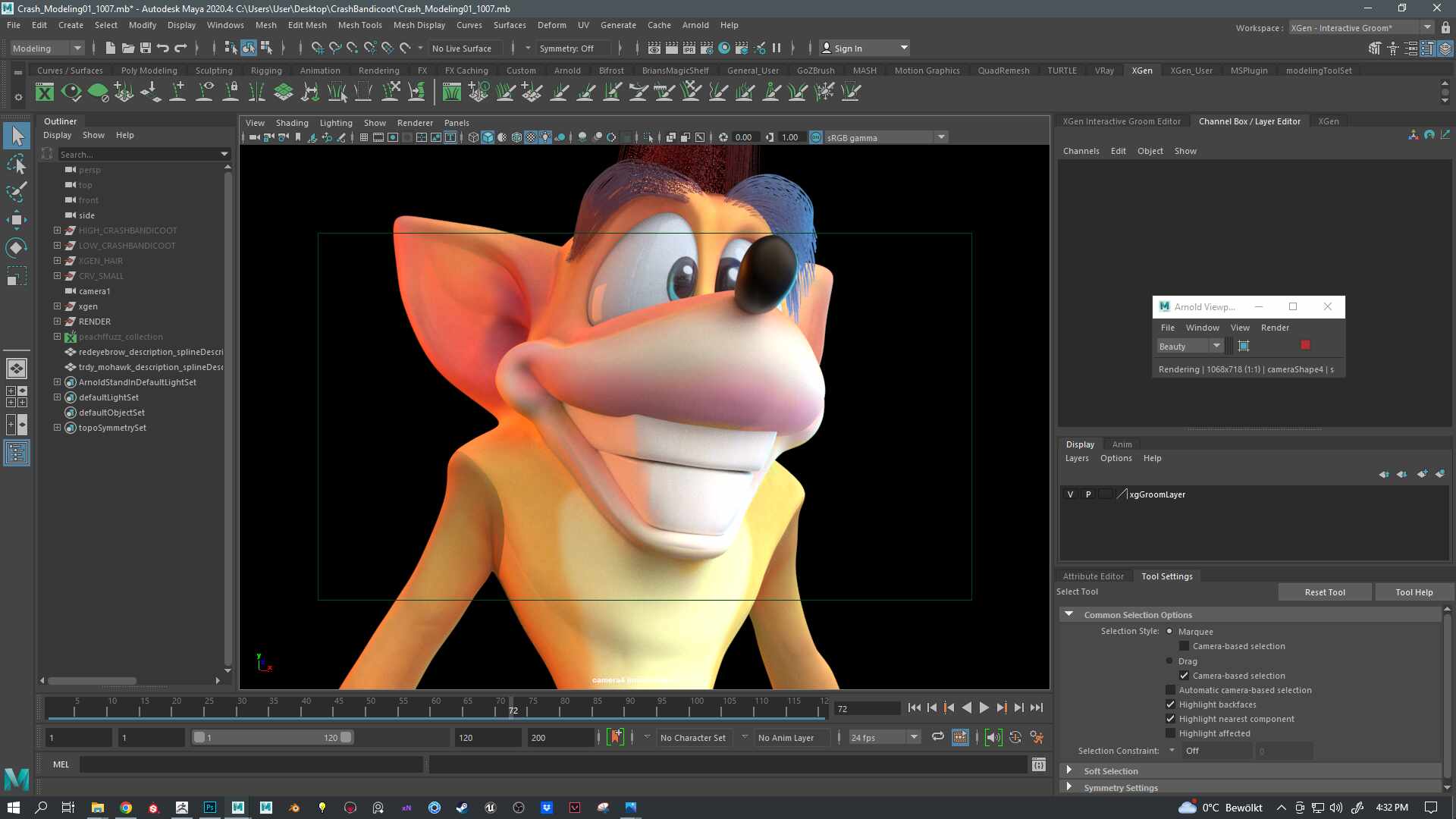Switch to the Attribute Editor tab
This screenshot has height=819, width=1456.
[1093, 576]
